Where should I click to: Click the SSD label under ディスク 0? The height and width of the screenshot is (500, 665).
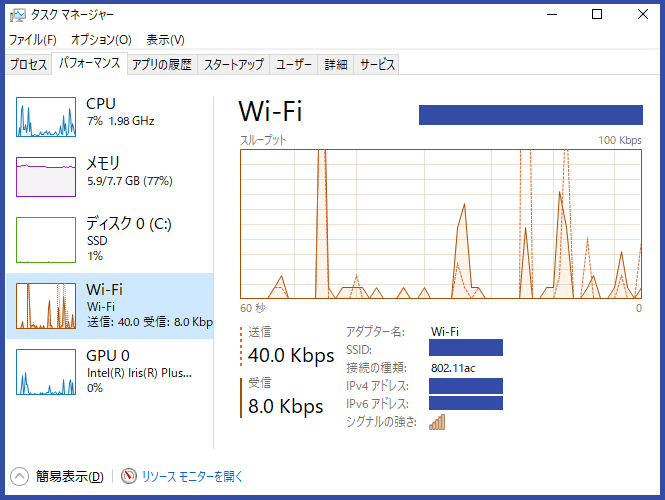[x=97, y=240]
